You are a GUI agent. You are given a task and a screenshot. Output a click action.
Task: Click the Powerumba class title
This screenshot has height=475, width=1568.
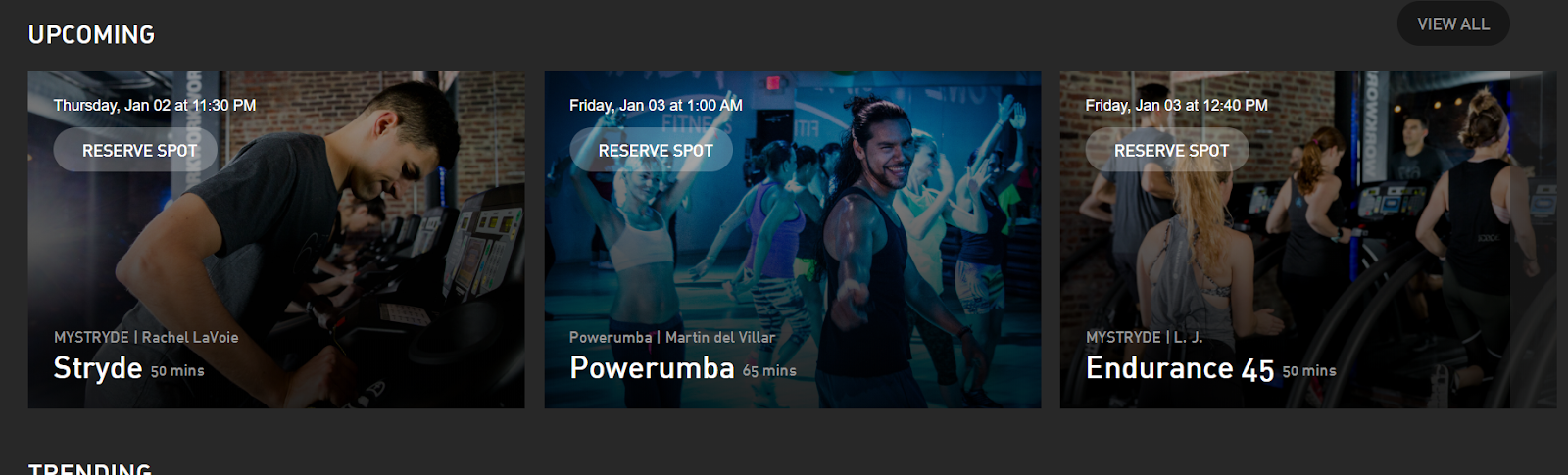[x=652, y=368]
